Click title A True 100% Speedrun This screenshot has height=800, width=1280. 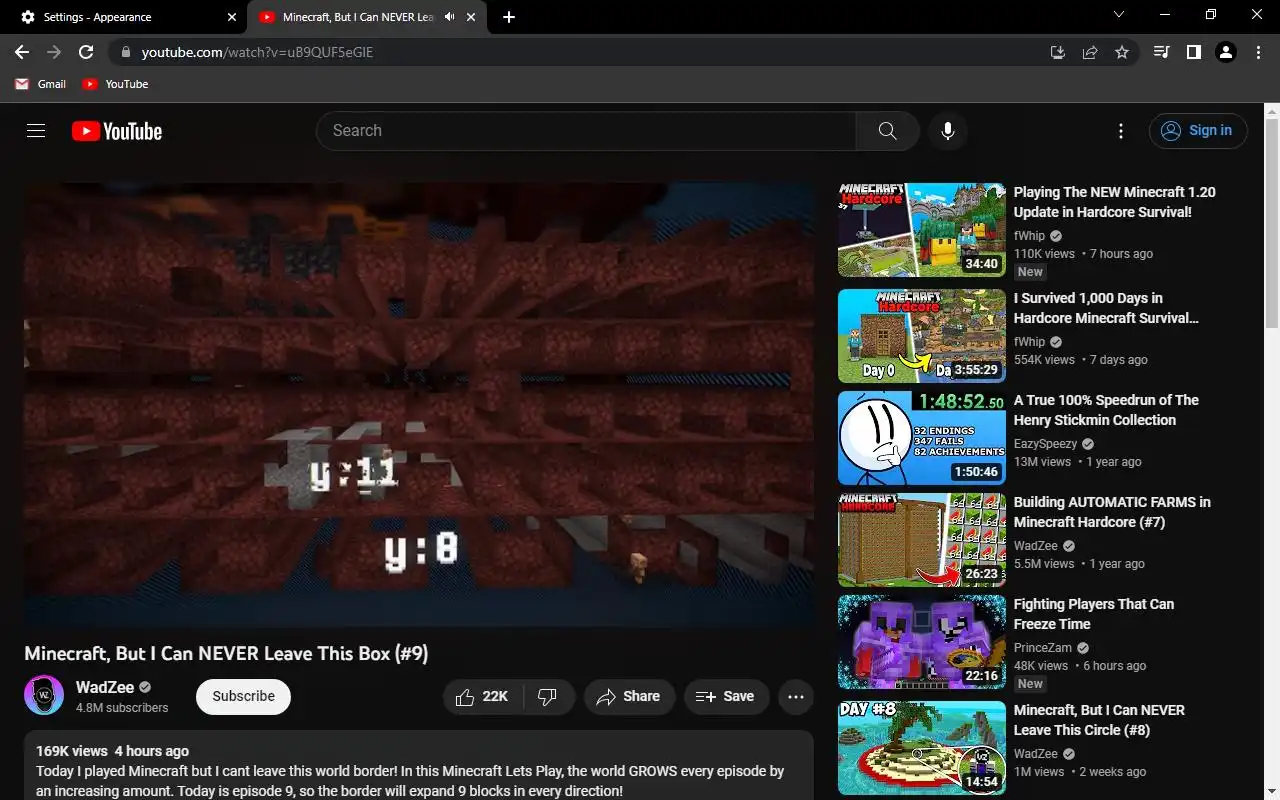click(x=1106, y=410)
